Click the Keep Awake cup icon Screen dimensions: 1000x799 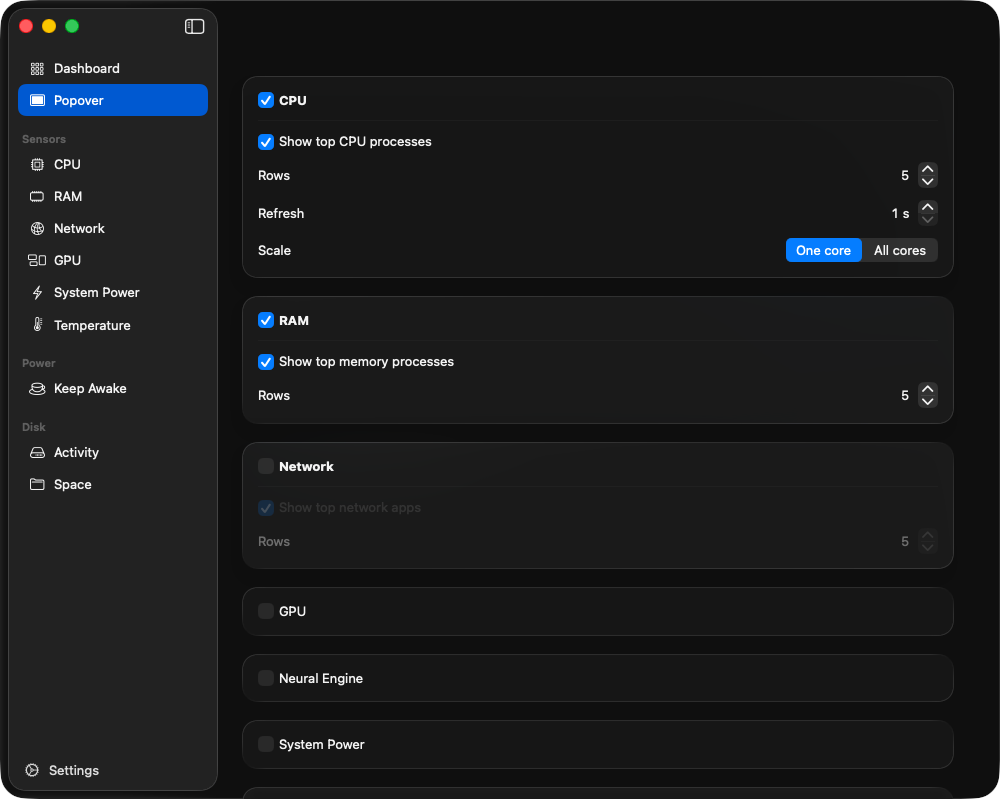click(38, 388)
